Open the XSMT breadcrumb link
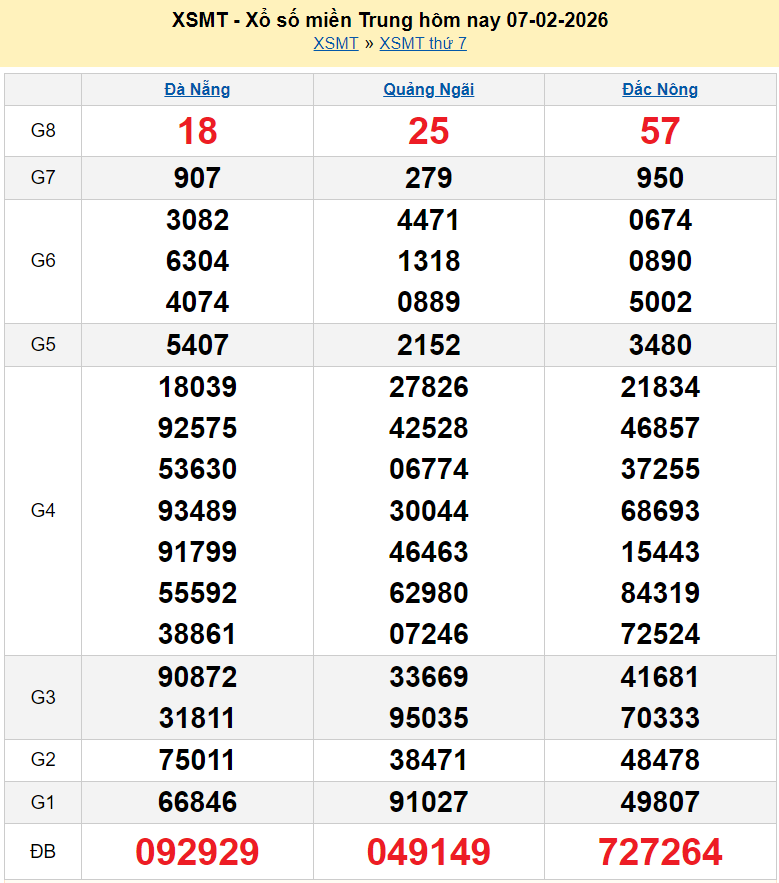 [x=335, y=43]
